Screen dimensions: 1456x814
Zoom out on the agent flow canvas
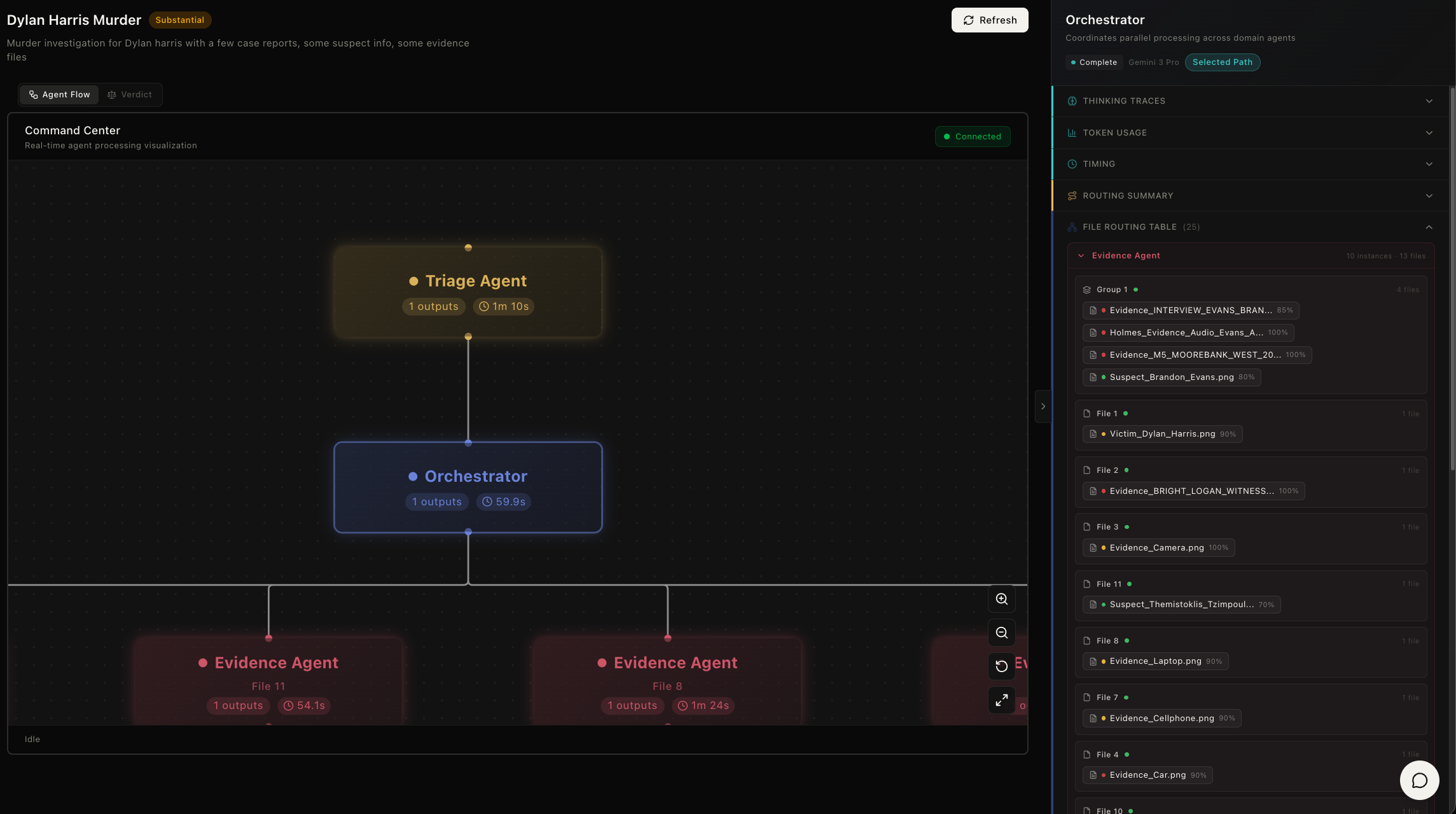pos(1001,633)
